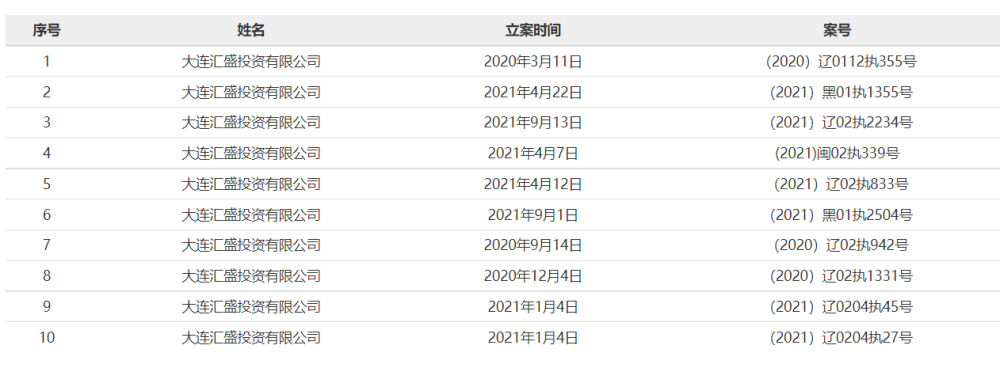Image resolution: width=1000 pixels, height=368 pixels.
Task: Open case (2021)黑01执1355号
Action: coord(841,92)
